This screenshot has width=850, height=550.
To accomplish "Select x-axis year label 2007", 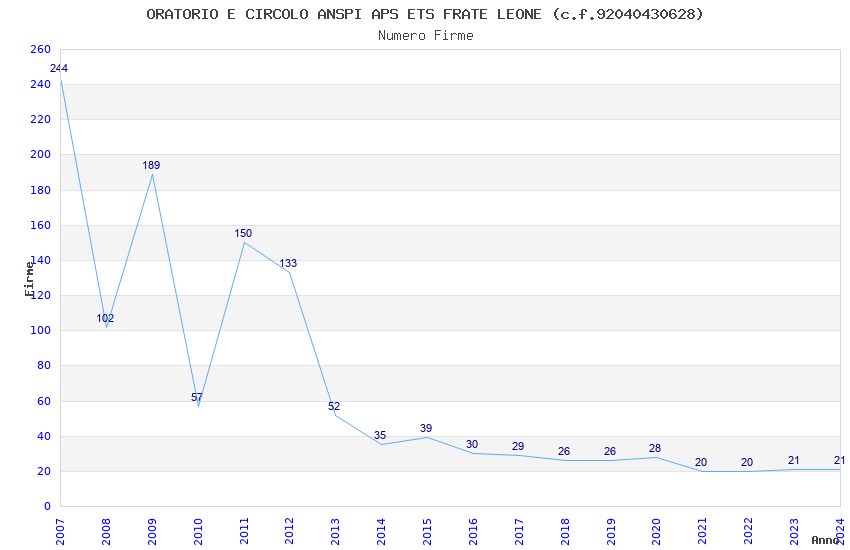I will pyautogui.click(x=60, y=532).
